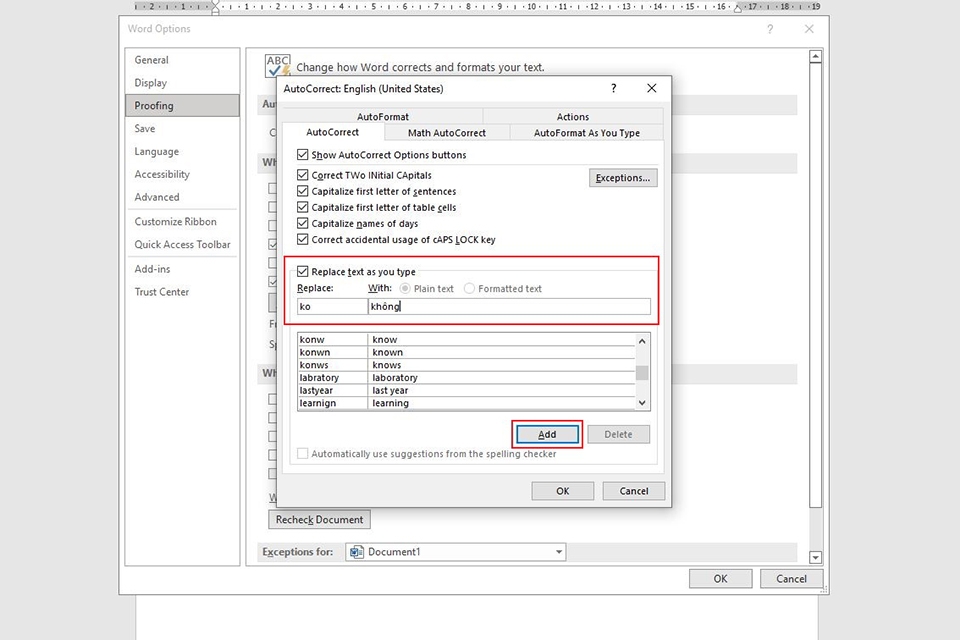
Task: Click the Exceptions button
Action: click(x=623, y=177)
